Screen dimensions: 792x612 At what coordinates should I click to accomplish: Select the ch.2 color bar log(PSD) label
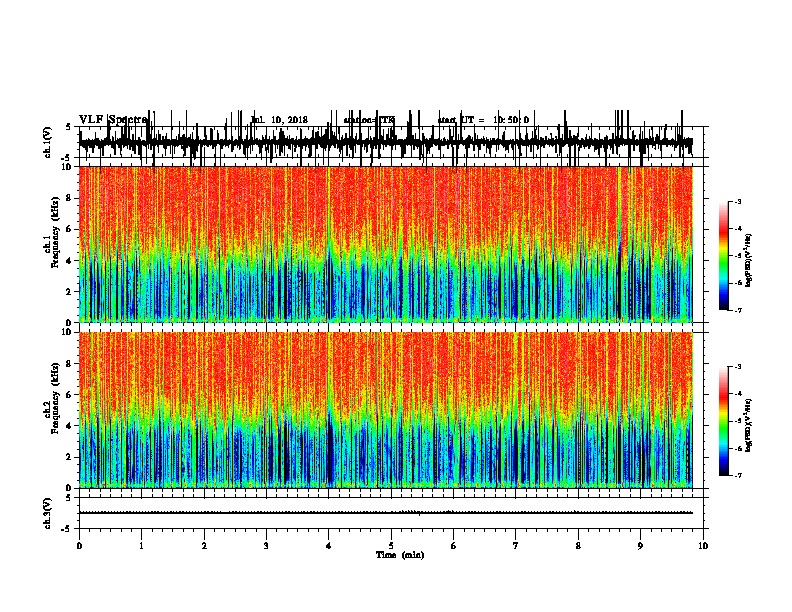coord(748,425)
